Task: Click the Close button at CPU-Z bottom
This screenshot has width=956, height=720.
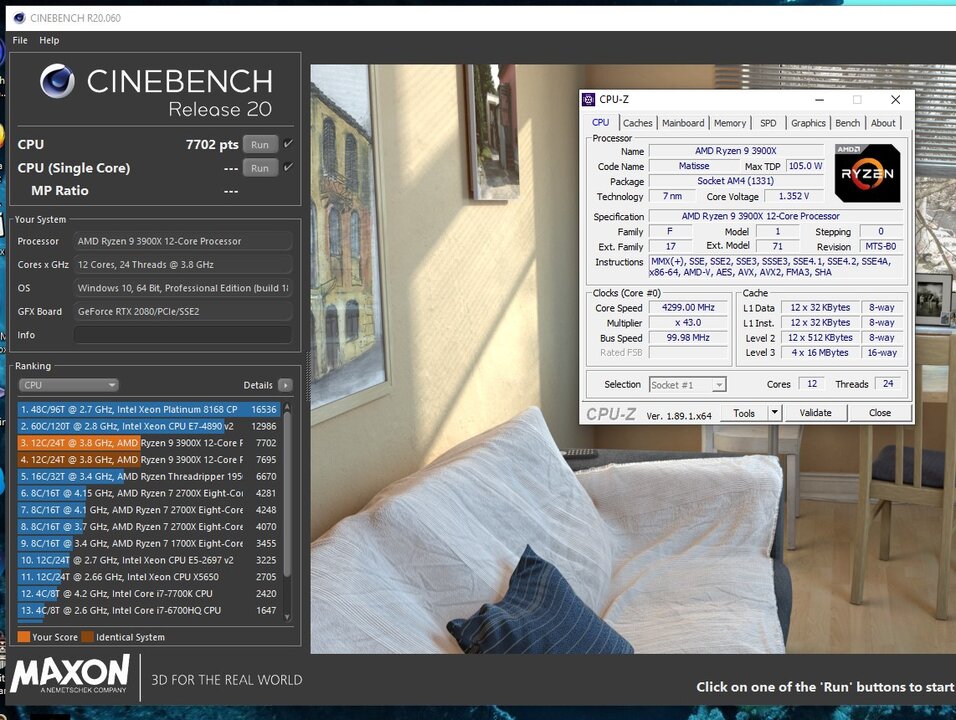Action: click(879, 413)
